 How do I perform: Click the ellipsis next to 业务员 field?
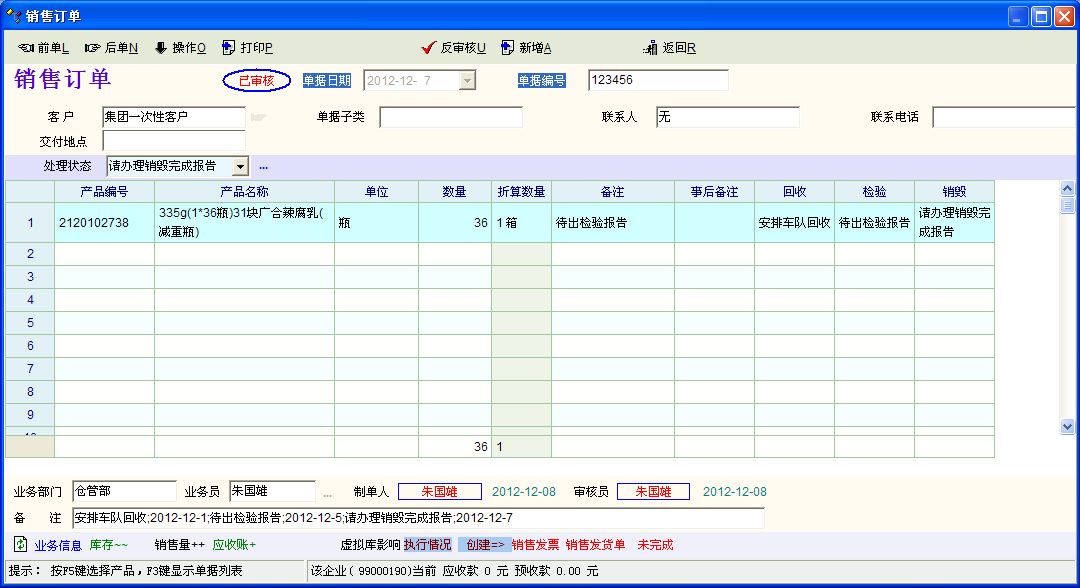click(x=327, y=493)
